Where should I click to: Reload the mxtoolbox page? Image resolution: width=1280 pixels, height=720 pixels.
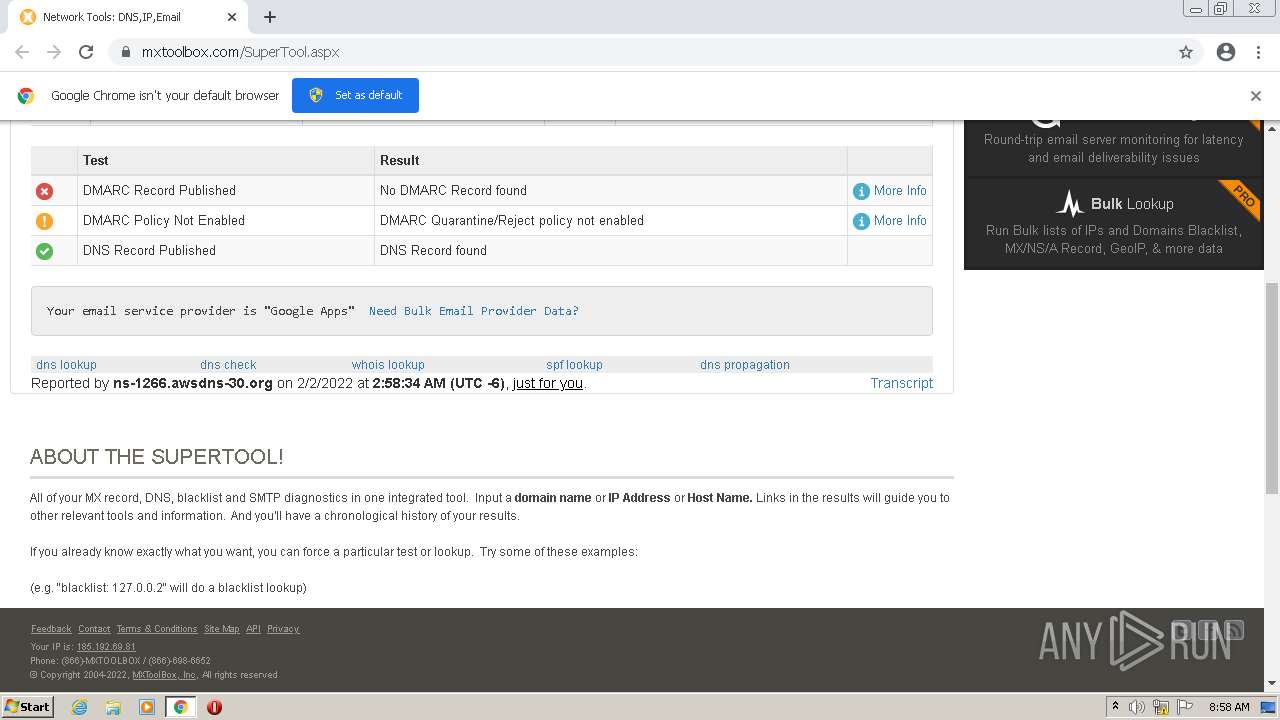click(86, 52)
